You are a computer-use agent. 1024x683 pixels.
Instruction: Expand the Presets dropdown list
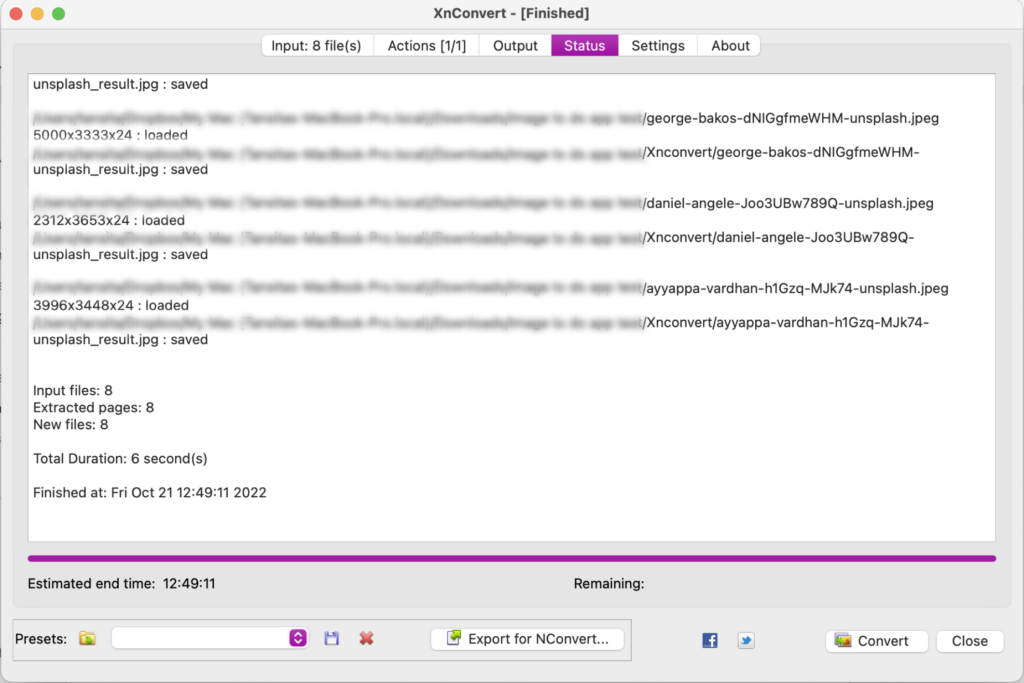[x=298, y=638]
